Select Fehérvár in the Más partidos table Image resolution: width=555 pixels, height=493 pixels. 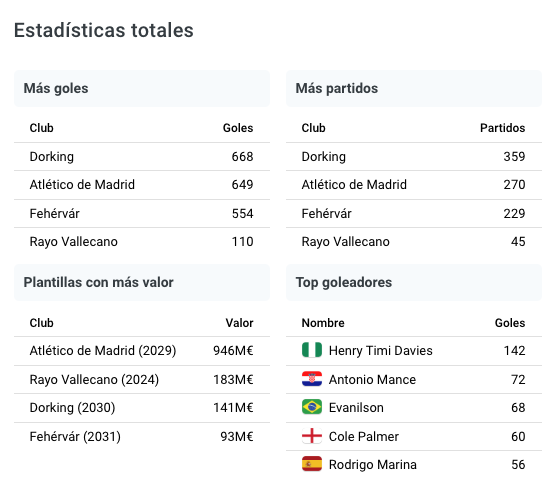(x=326, y=213)
